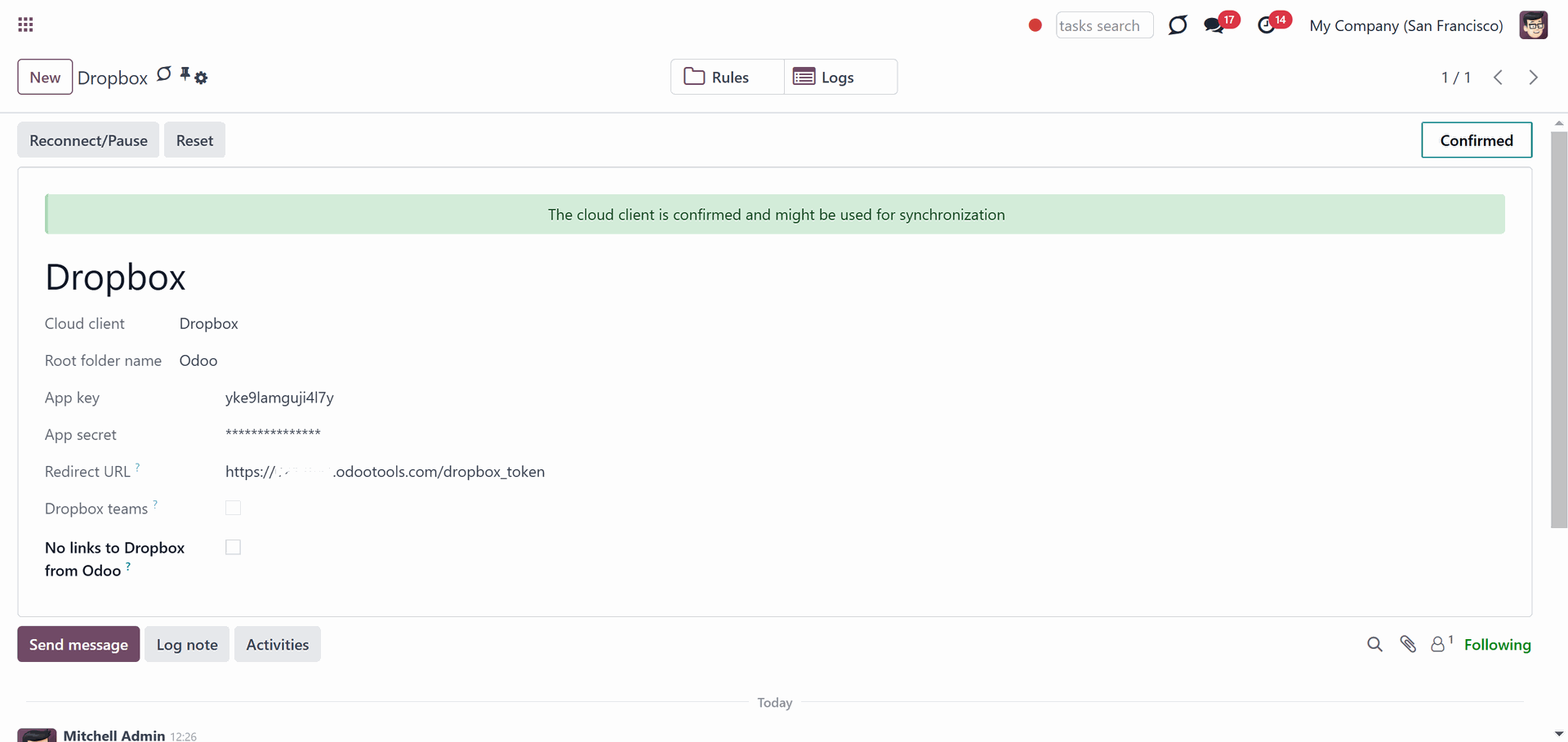This screenshot has width=1568, height=742.
Task: Click the App secret label
Action: [x=81, y=434]
